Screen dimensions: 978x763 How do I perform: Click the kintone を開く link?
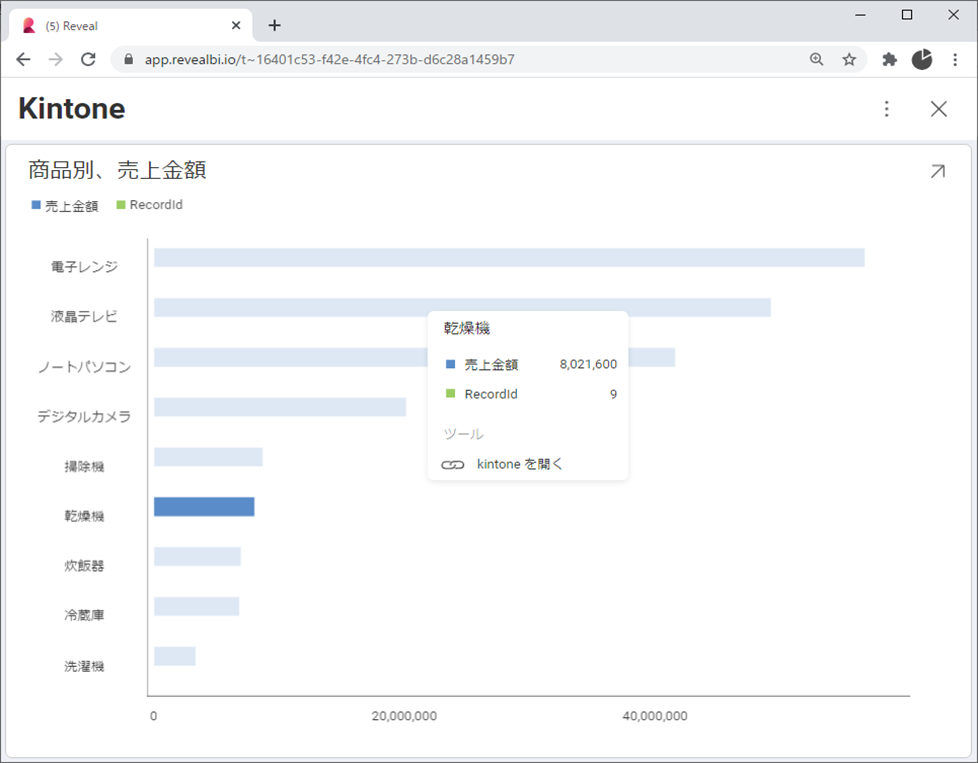click(x=520, y=464)
